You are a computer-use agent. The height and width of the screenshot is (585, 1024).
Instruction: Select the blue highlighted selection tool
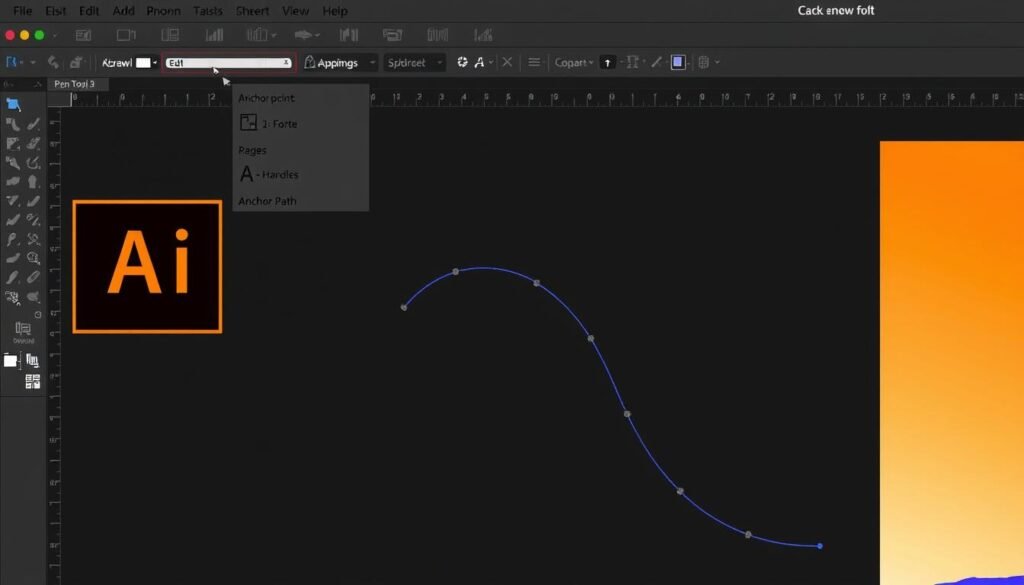tap(13, 104)
